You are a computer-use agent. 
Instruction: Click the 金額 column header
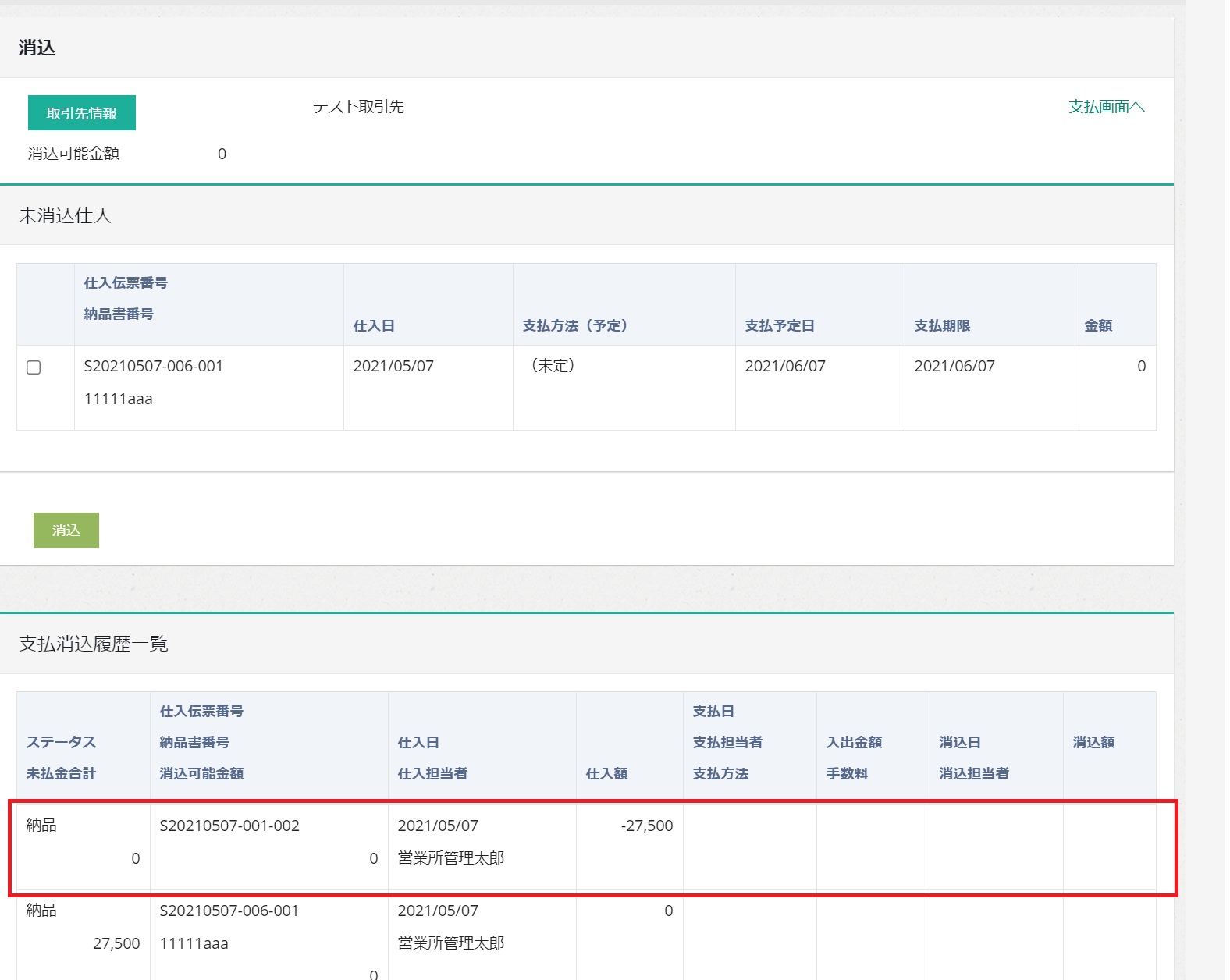[x=1098, y=326]
